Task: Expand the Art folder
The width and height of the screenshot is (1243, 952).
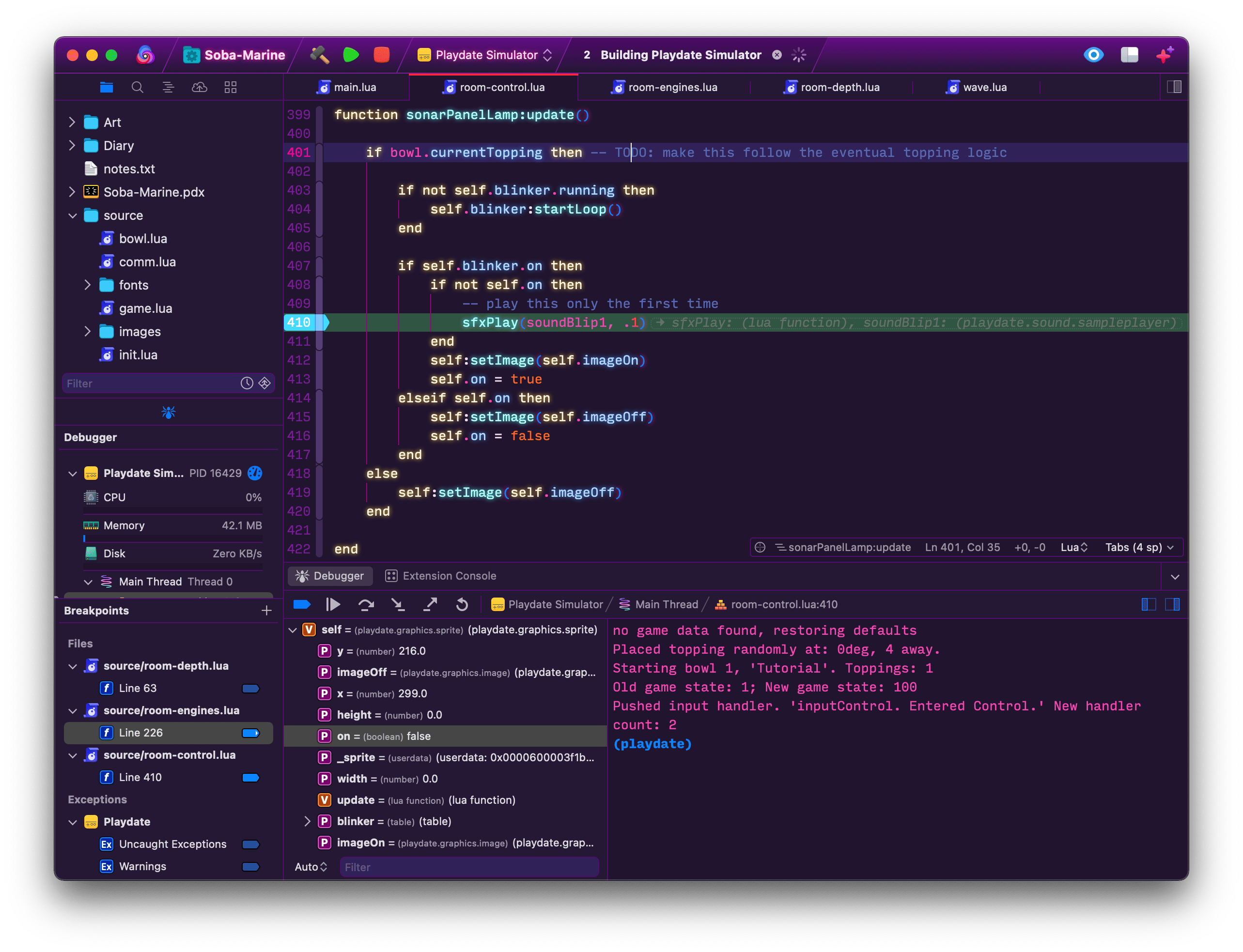Action: 72,123
